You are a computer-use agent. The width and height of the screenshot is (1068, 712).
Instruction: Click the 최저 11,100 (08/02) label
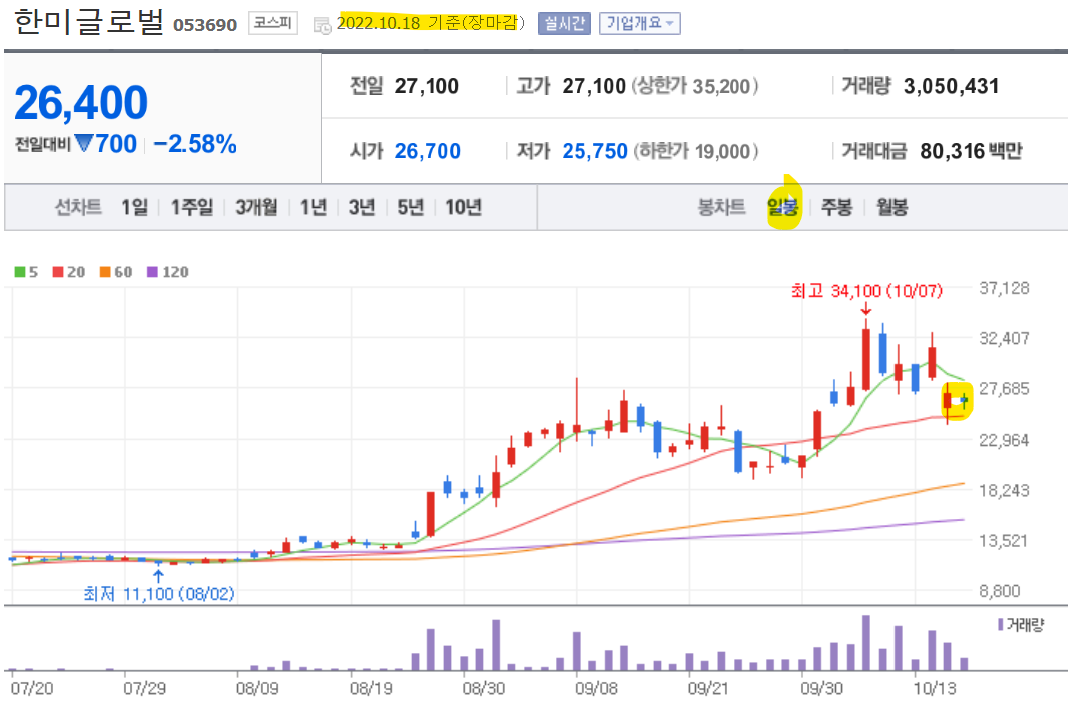159,593
